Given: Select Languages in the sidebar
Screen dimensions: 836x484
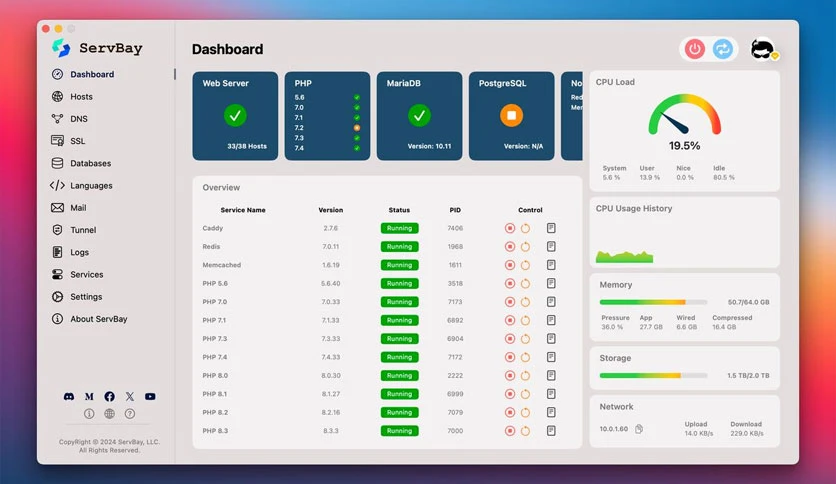Looking at the screenshot, I should (x=81, y=185).
